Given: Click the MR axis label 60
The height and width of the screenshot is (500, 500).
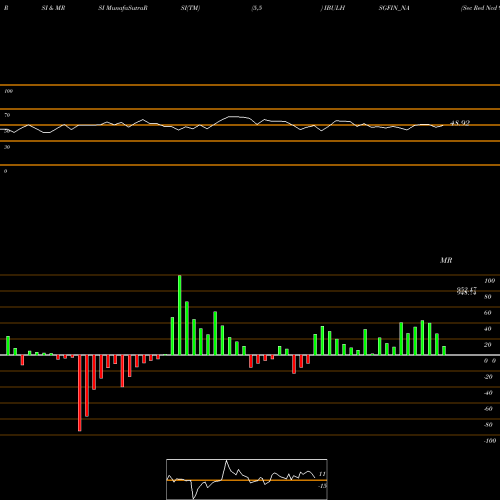Looking at the screenshot, I should [x=487, y=313].
